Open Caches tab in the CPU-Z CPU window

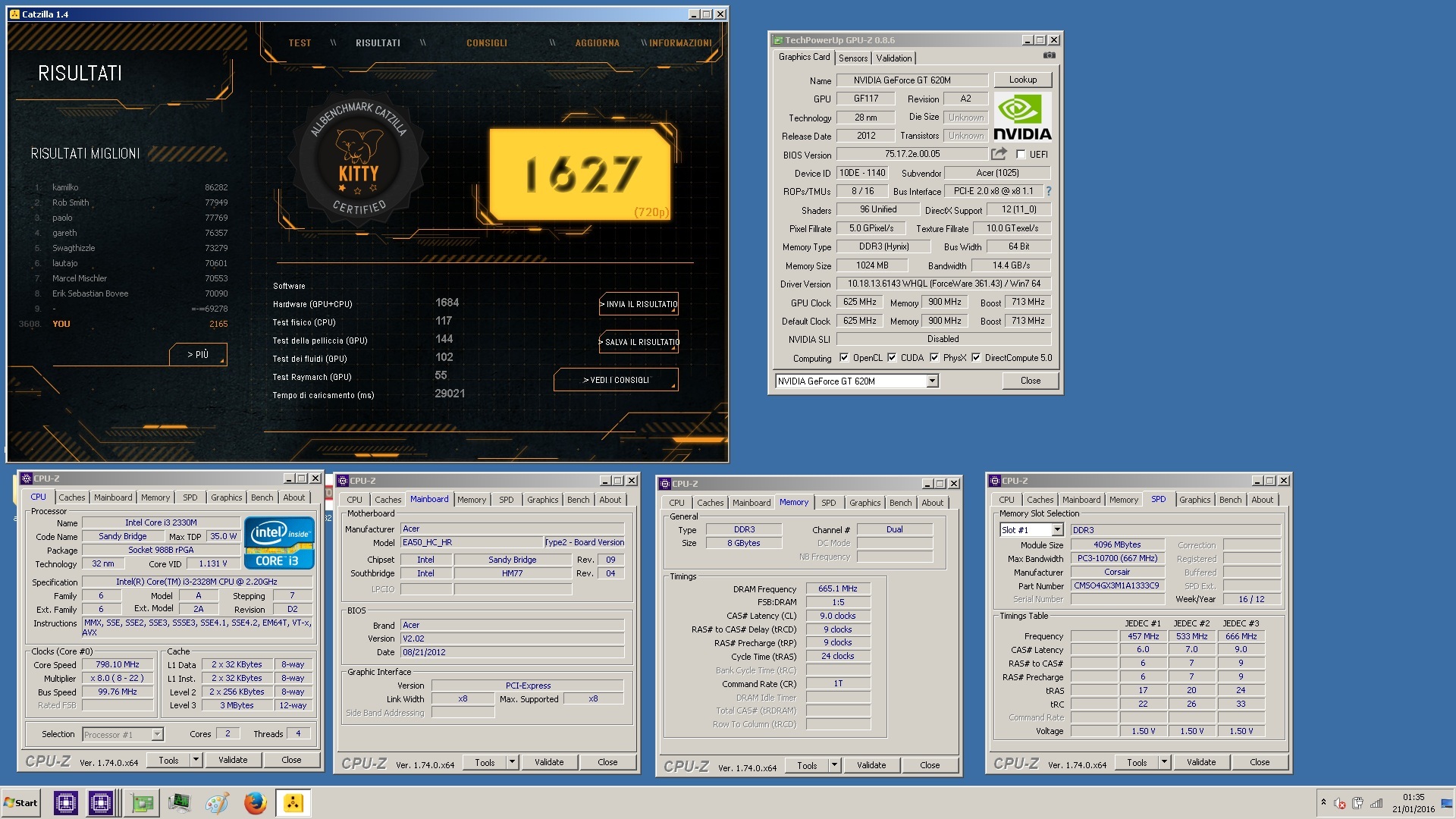(72, 498)
